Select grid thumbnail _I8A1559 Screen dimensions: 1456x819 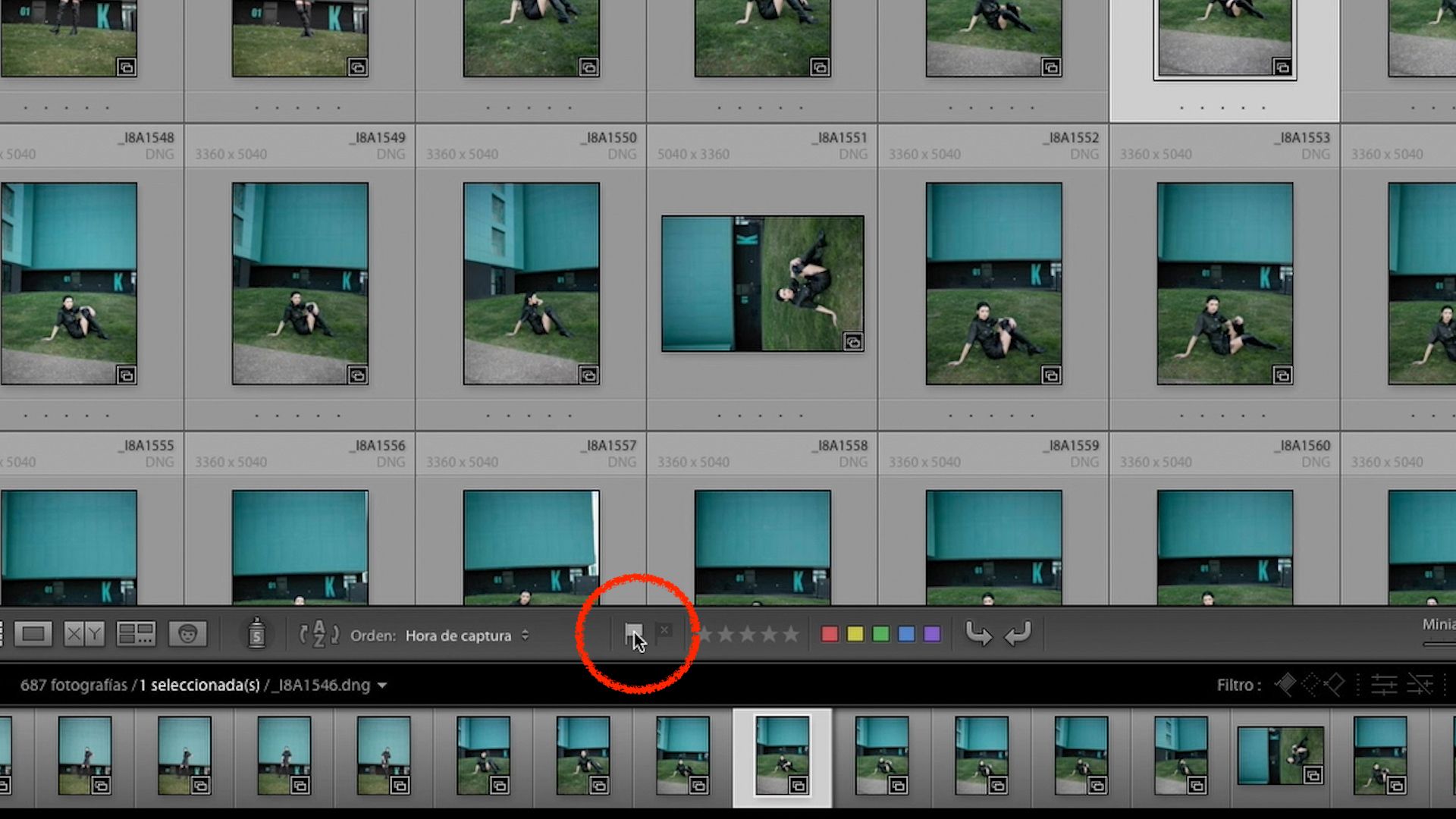tap(994, 548)
